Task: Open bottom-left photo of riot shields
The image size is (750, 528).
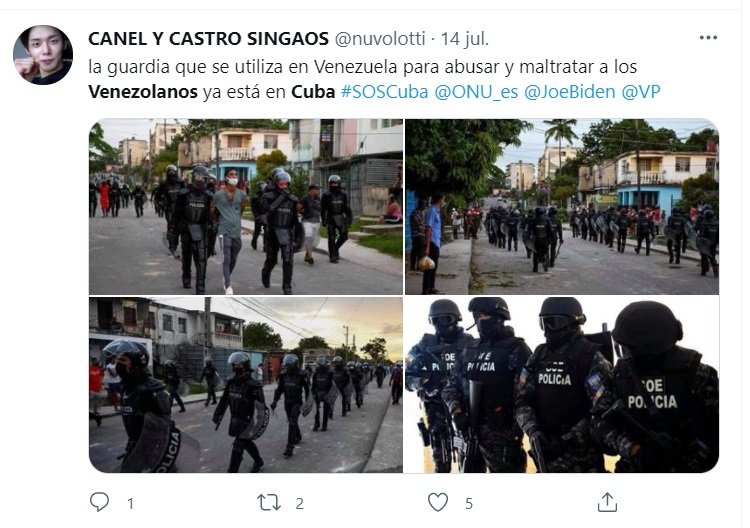Action: tap(246, 385)
